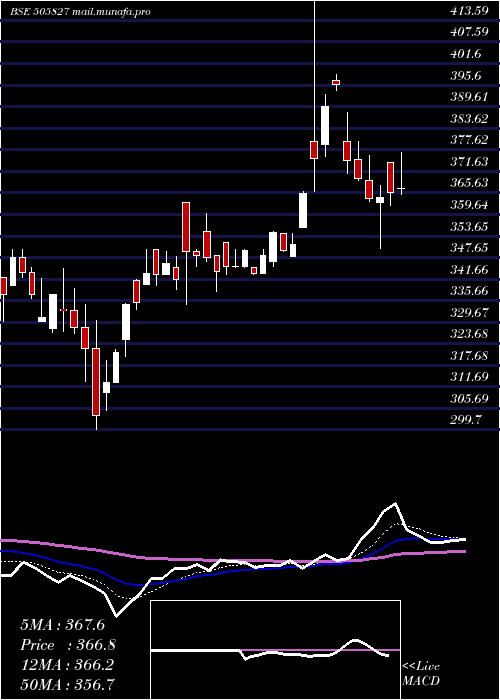This screenshot has width=500, height=700.
Task: Click the 50MA : 356.7 readout
Action: tap(67, 684)
